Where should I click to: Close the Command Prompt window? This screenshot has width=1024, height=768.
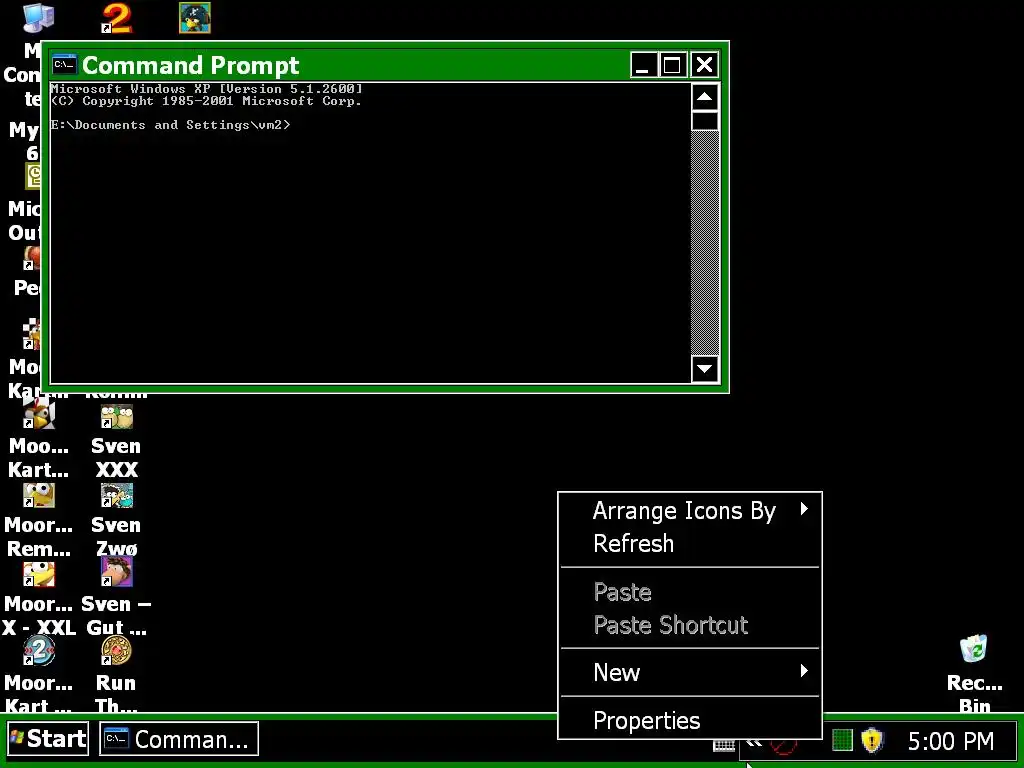pos(704,65)
